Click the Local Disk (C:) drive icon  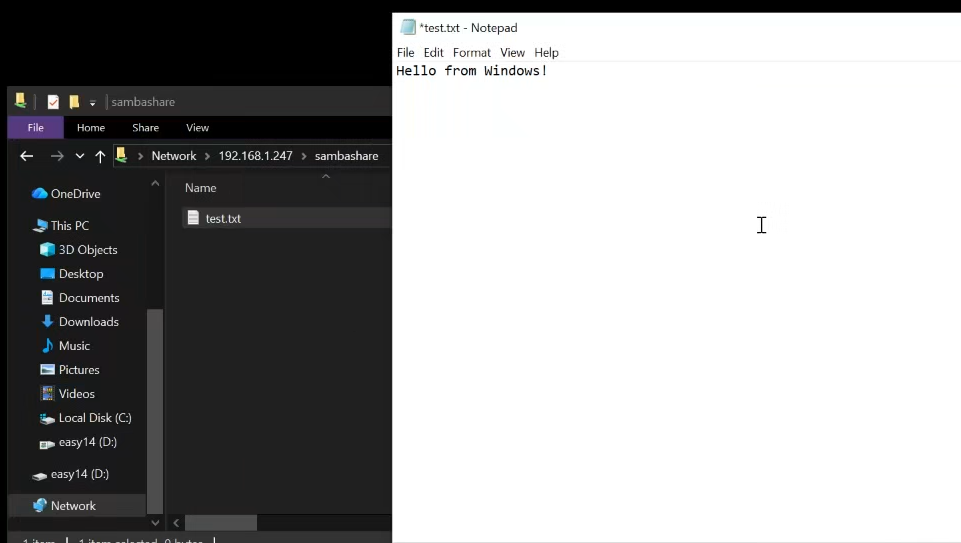[47, 418]
